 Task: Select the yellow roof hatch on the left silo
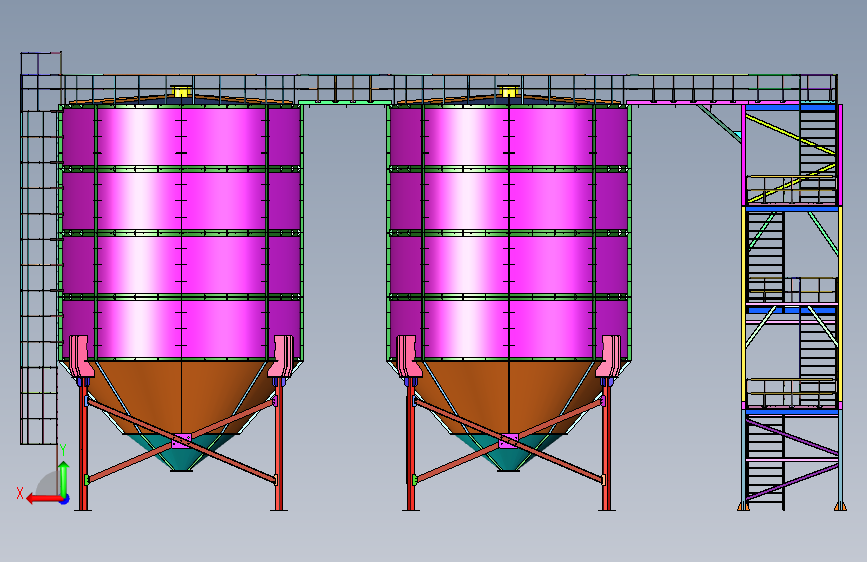(181, 91)
